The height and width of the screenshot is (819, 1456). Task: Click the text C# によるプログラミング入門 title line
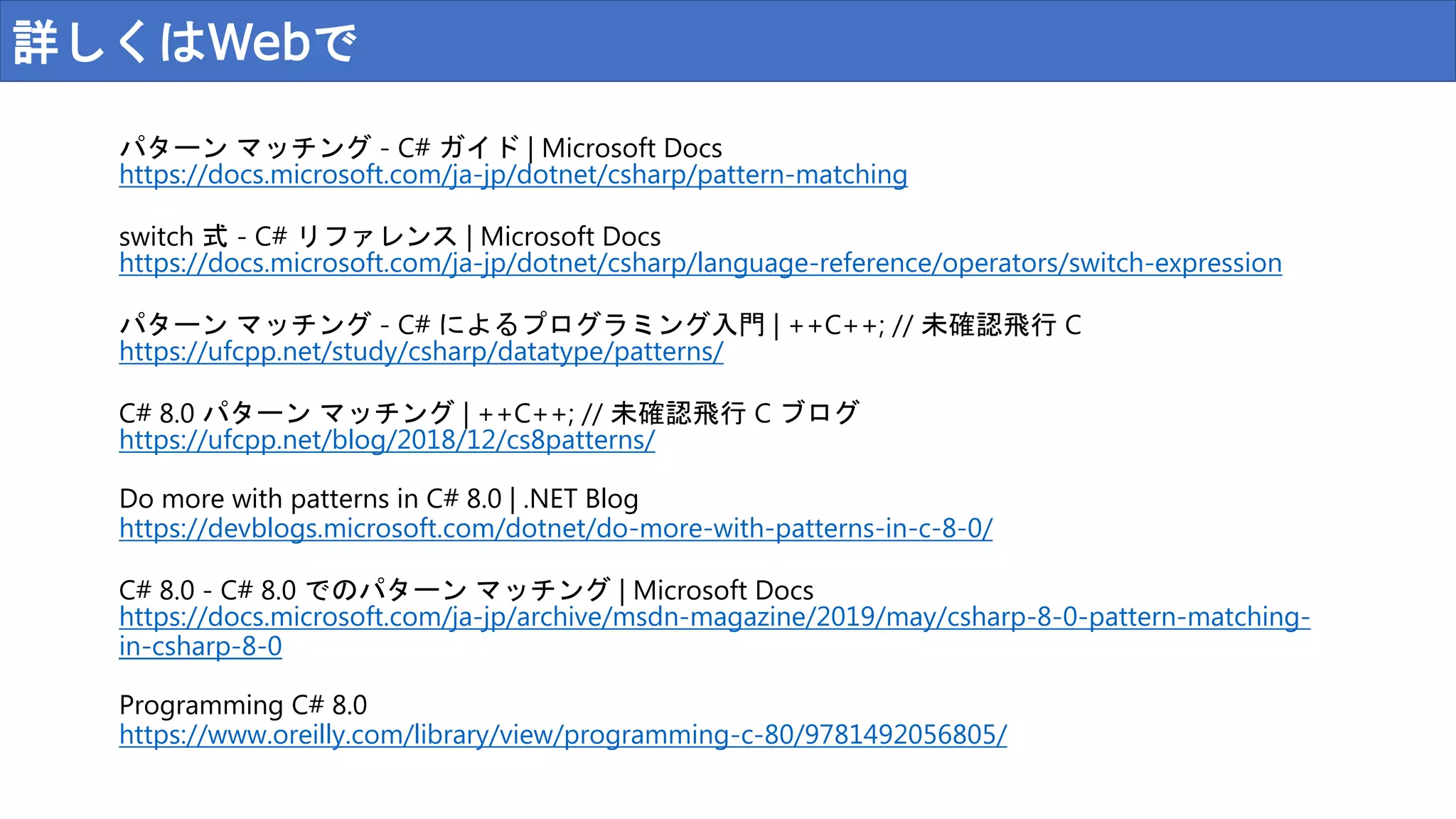pyautogui.click(x=600, y=325)
